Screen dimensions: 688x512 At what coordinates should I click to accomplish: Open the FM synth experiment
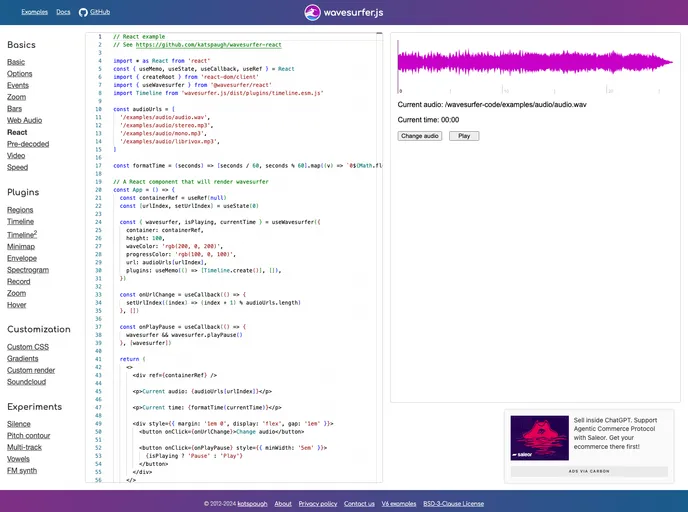22,471
